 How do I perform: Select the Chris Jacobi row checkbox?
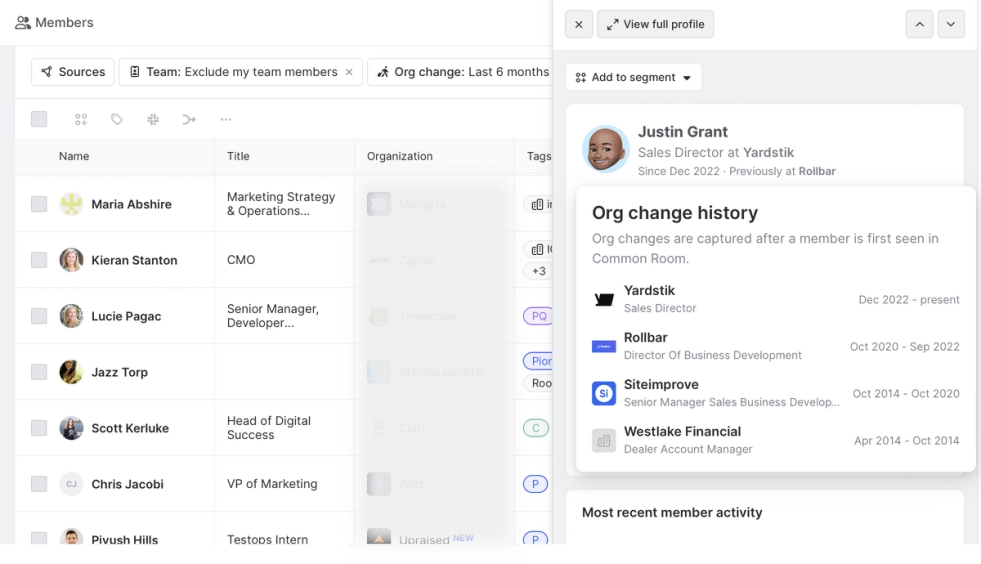pos(39,484)
